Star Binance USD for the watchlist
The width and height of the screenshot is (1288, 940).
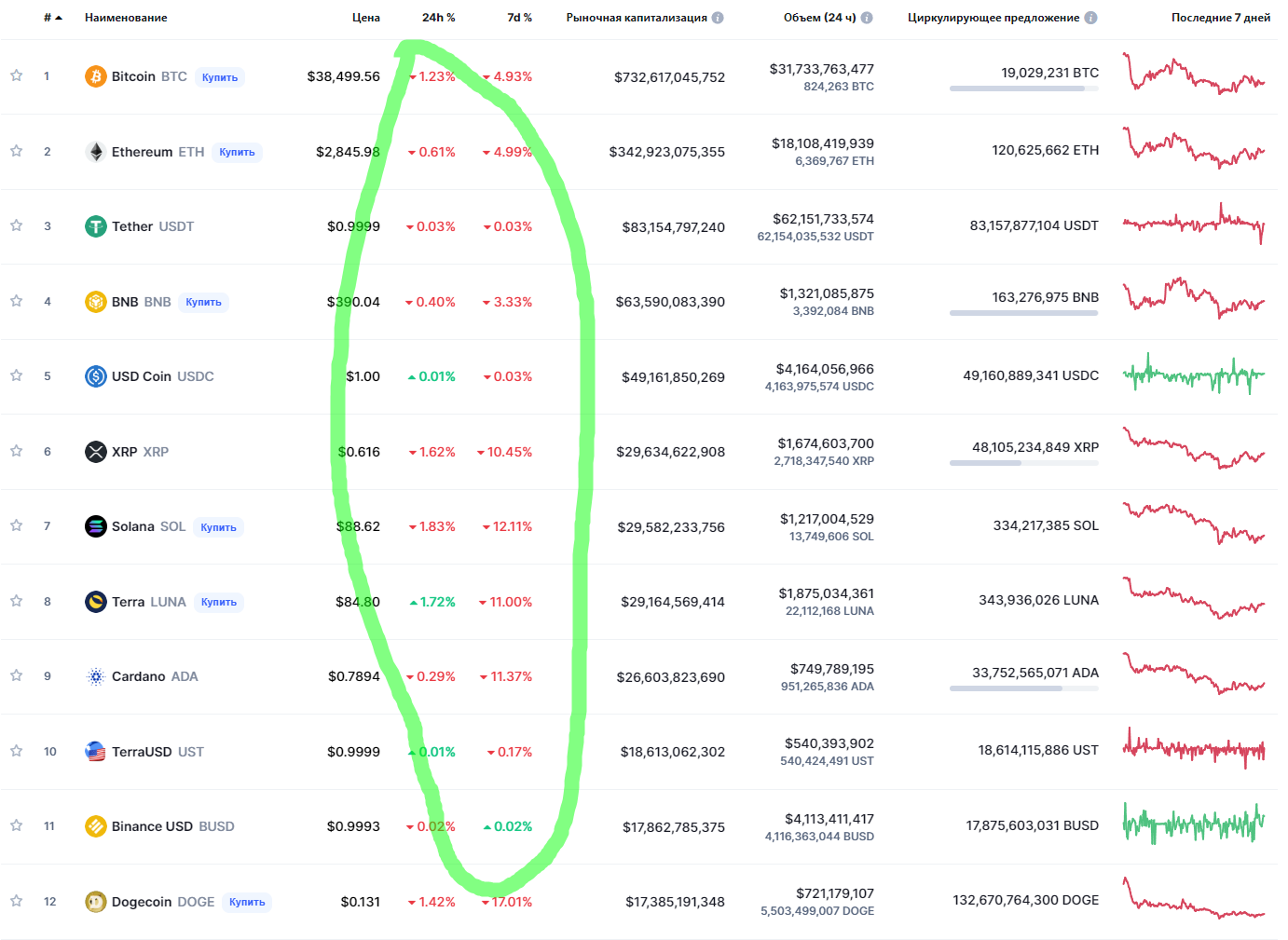(x=16, y=825)
